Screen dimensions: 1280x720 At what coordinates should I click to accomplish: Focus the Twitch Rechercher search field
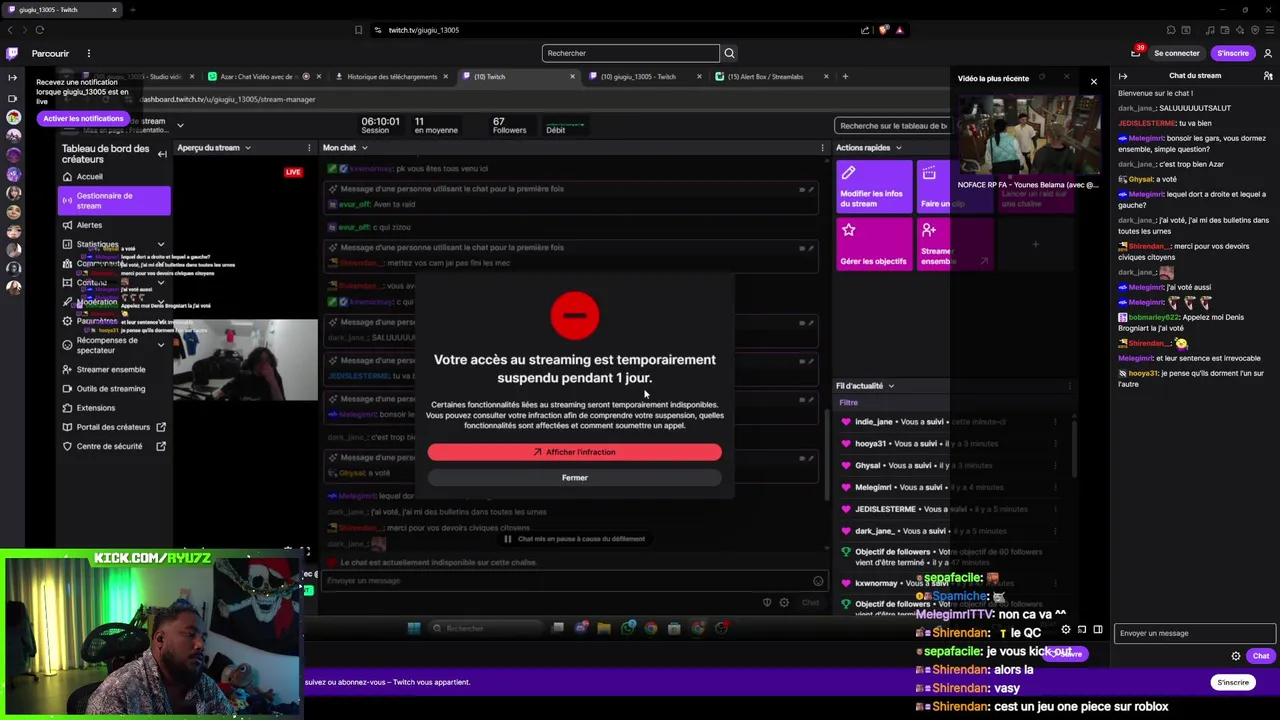pos(631,53)
